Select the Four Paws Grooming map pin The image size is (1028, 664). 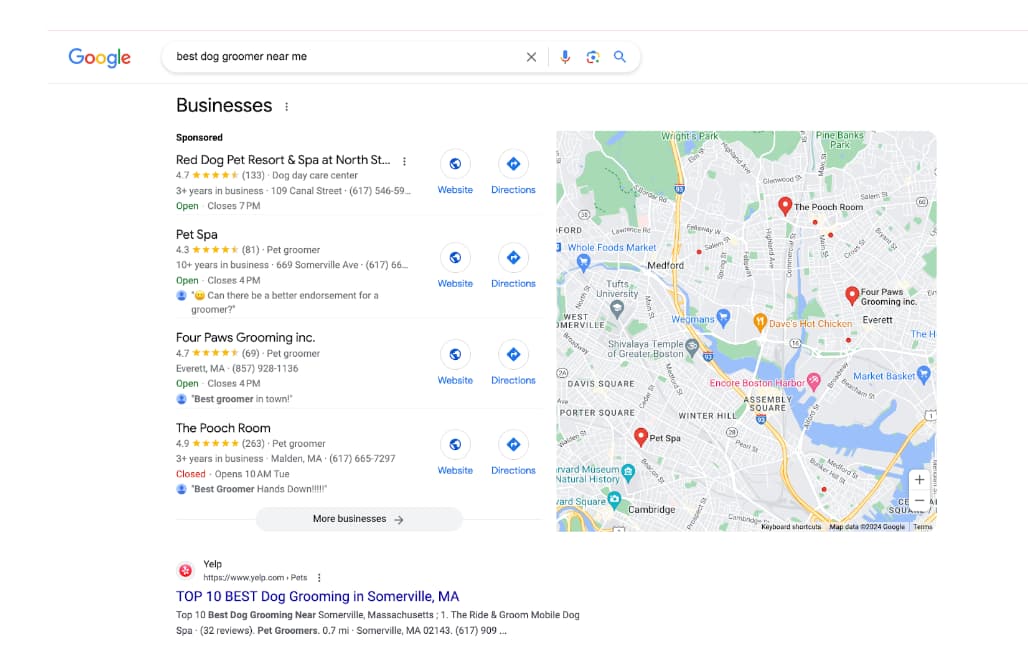[x=852, y=296]
